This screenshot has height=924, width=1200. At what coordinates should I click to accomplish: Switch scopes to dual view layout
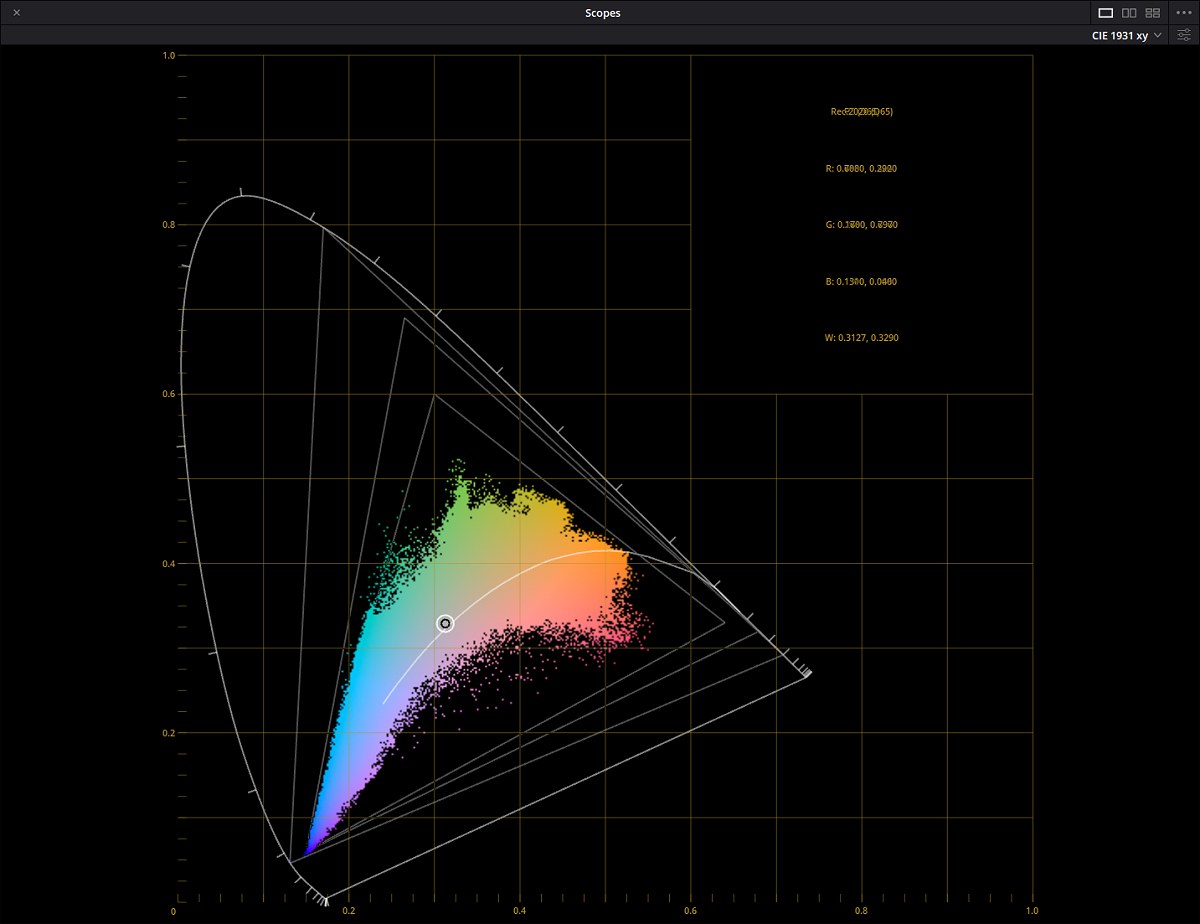(1129, 13)
